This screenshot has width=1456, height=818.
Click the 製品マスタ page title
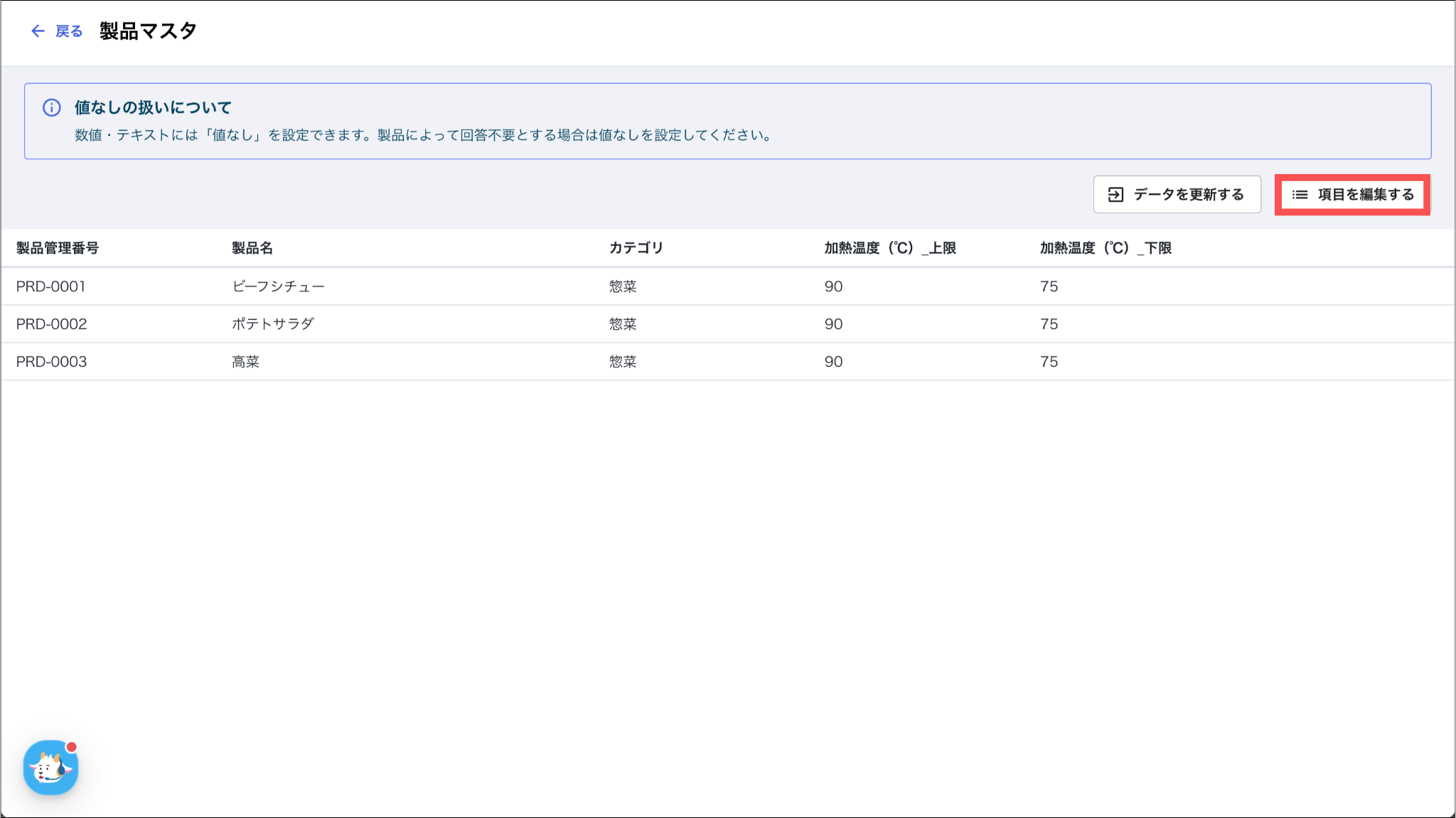click(148, 31)
